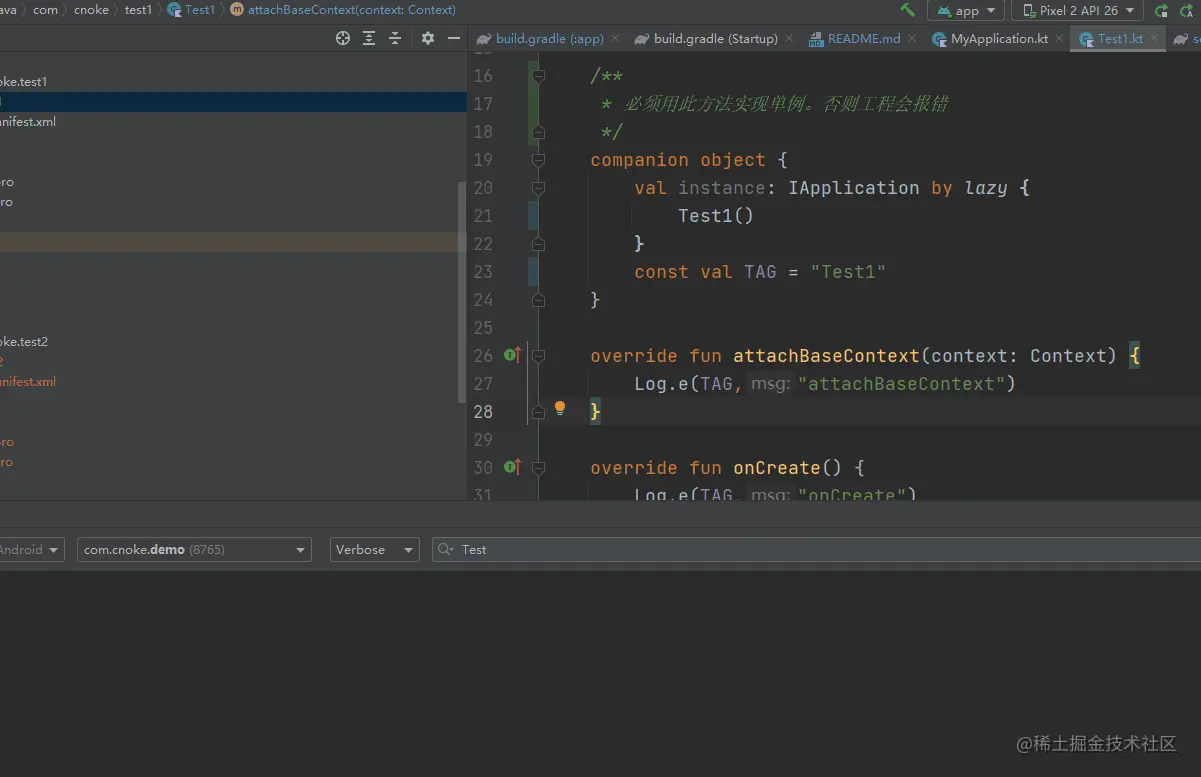Click the Make Project hammer icon
This screenshot has width=1201, height=777.
click(907, 10)
